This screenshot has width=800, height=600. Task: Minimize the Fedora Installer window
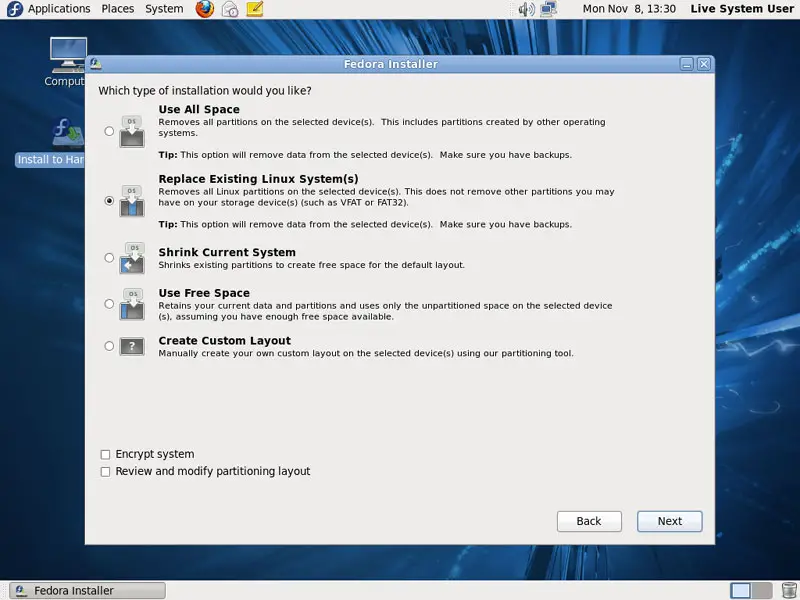coord(686,64)
